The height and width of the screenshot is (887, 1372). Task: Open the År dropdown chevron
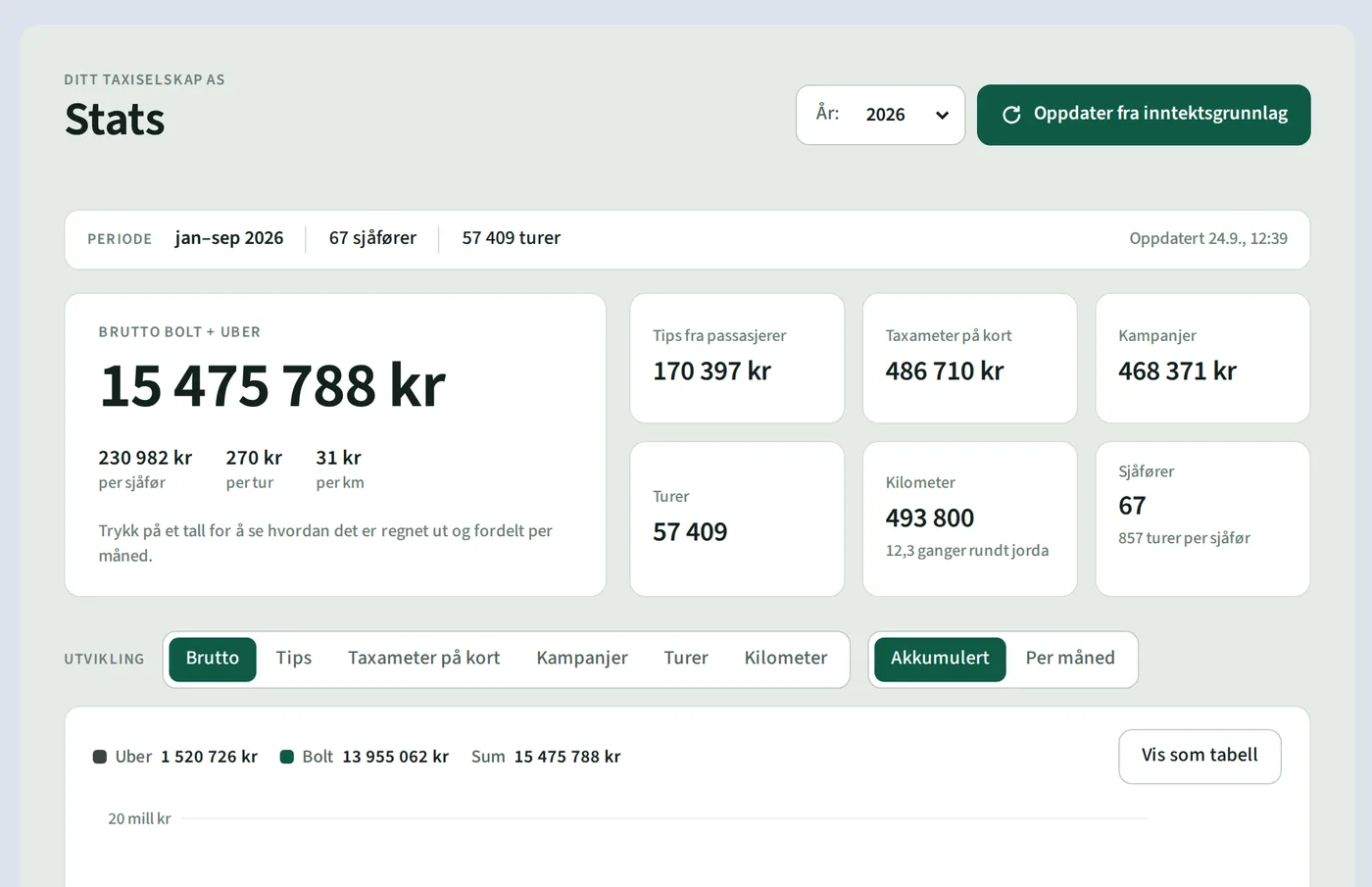(942, 115)
